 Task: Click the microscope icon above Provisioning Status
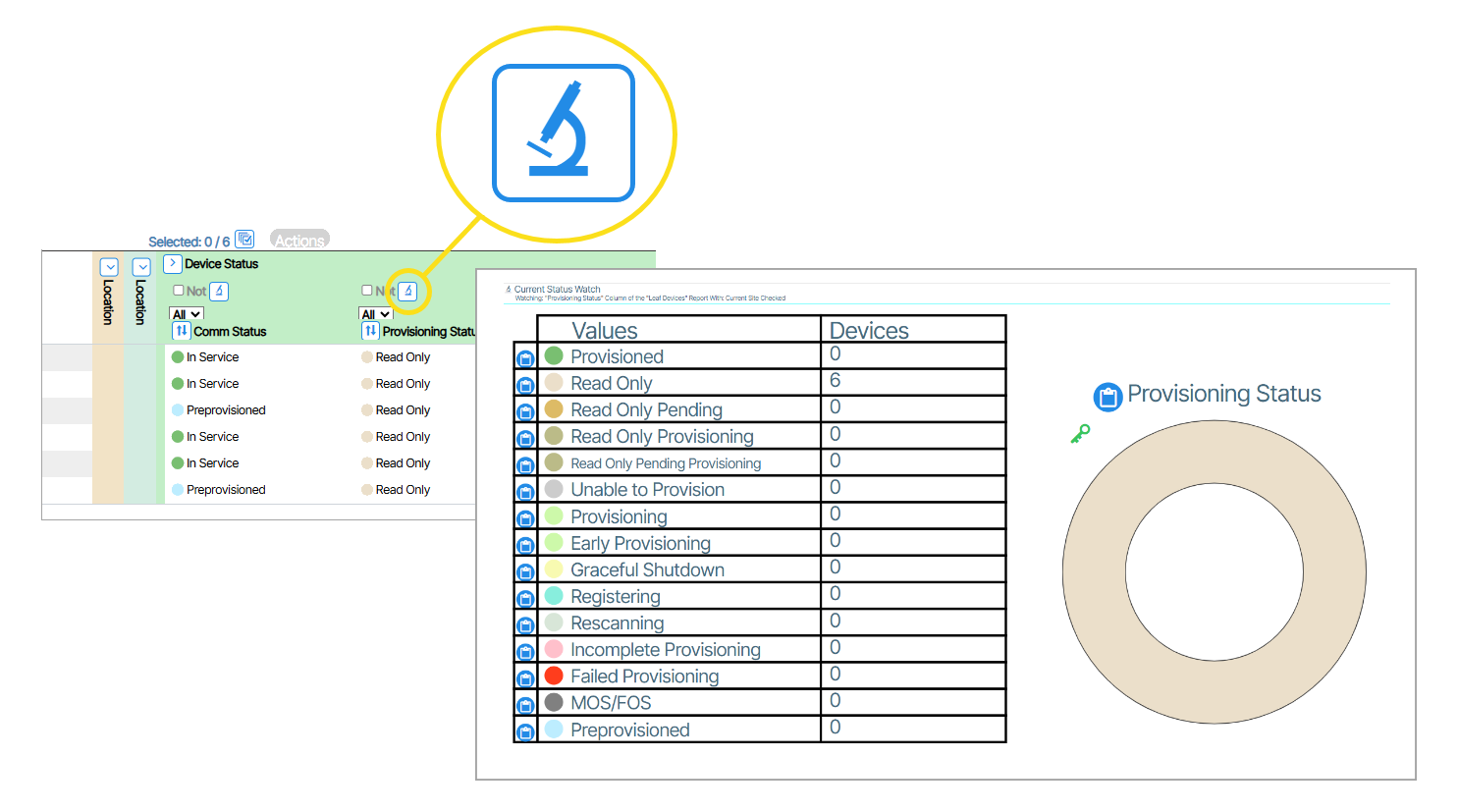tap(407, 291)
